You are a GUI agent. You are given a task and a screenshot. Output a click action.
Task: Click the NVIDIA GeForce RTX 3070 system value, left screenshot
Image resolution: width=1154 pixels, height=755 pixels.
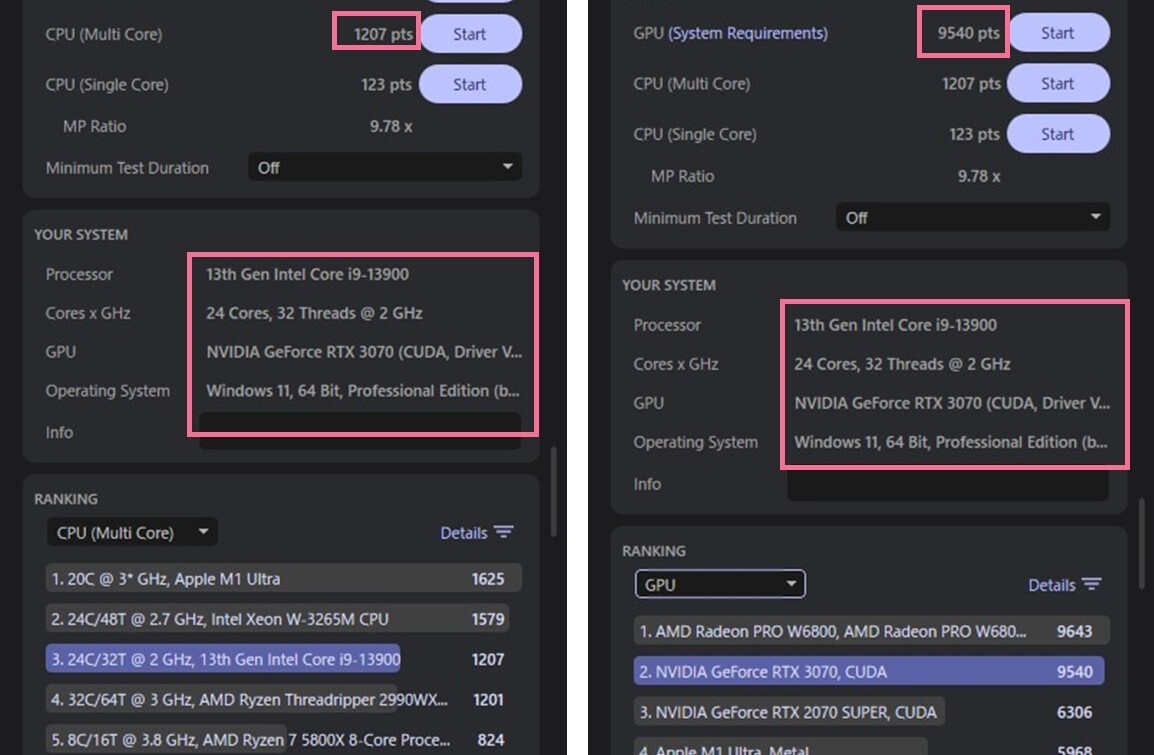364,352
